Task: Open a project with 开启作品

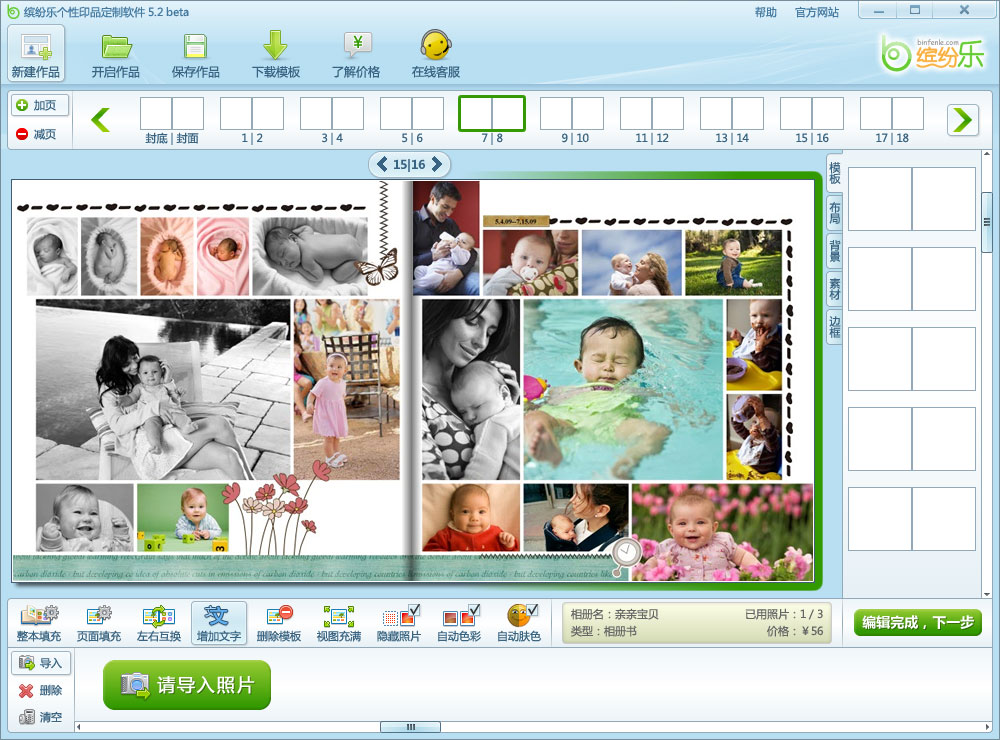Action: point(116,54)
